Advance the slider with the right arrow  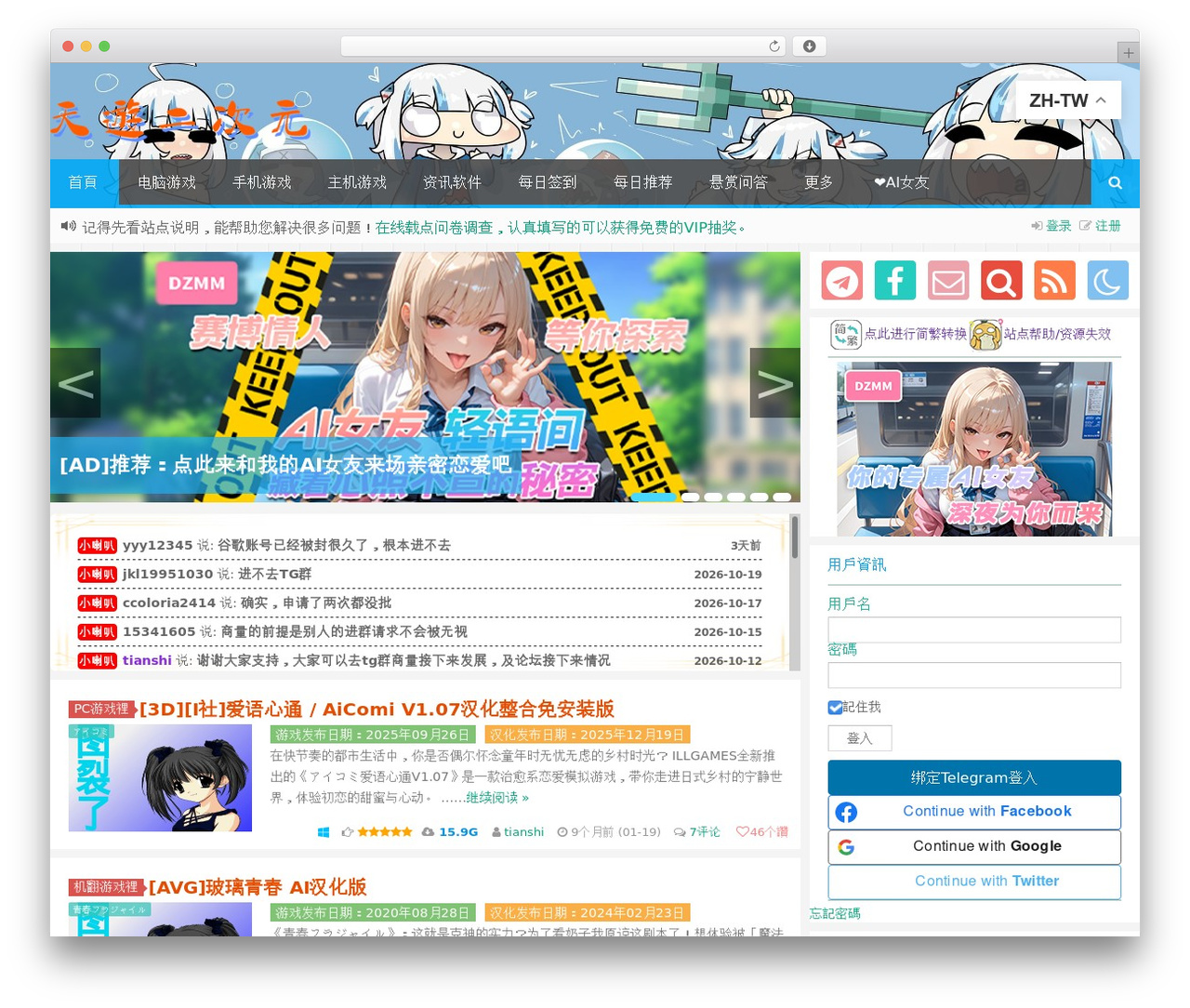[x=775, y=383]
